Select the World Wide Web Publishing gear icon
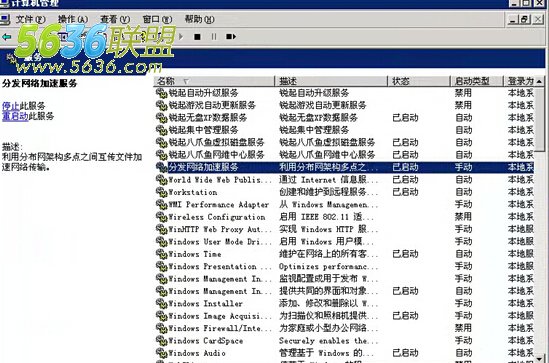This screenshot has height=363, width=549. [x=161, y=180]
